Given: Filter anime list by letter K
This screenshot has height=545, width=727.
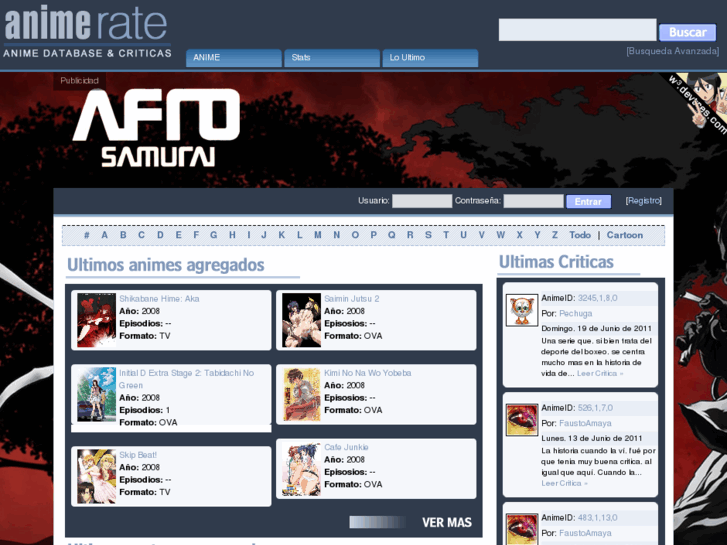Looking at the screenshot, I should tap(281, 235).
